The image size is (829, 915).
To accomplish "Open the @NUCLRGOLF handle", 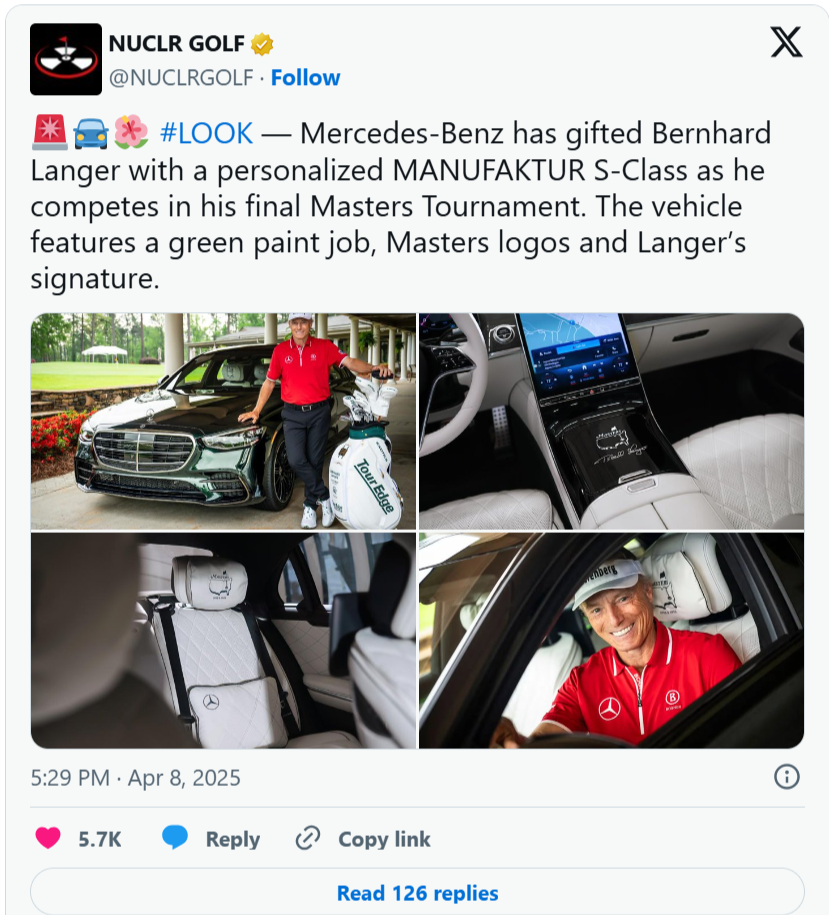I will click(181, 78).
